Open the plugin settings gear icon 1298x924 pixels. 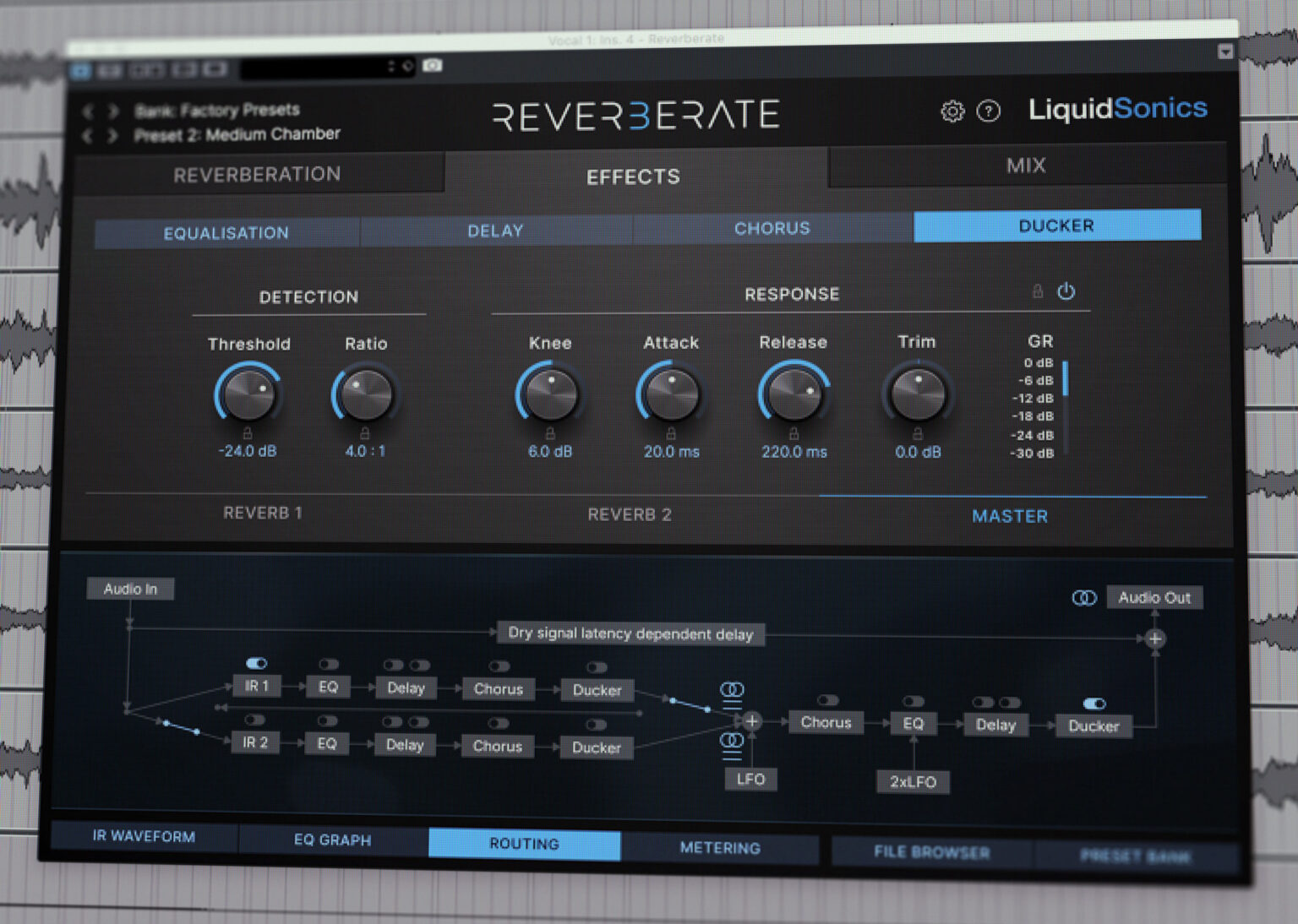click(953, 111)
